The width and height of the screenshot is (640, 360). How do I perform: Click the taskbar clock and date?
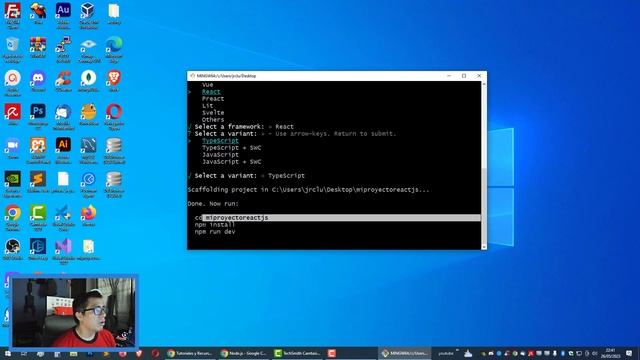[x=610, y=353]
